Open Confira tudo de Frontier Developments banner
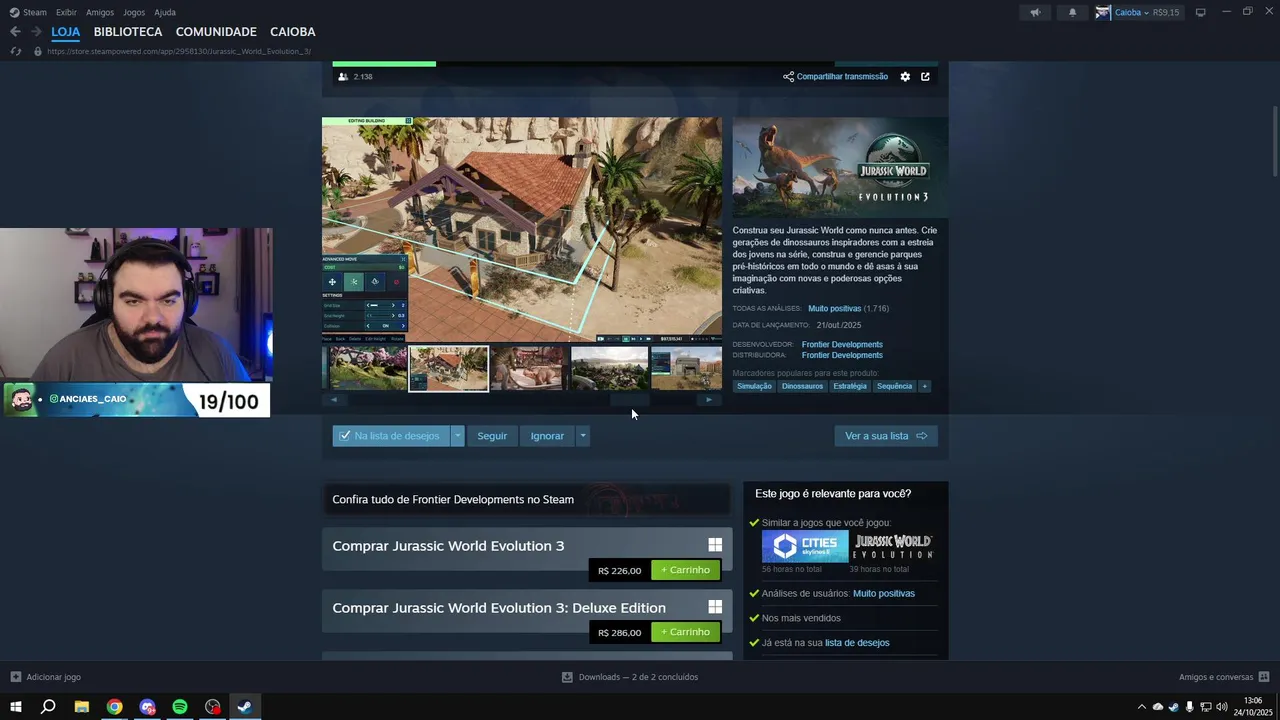The image size is (1280, 720). [x=526, y=499]
